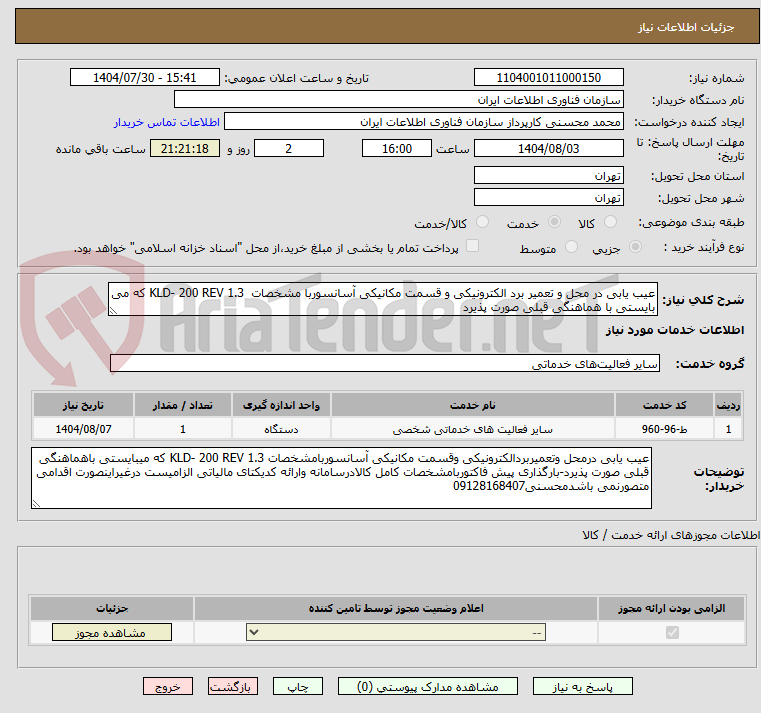Click the استان محل تحویل field
The width and height of the screenshot is (761, 713).
pyautogui.click(x=548, y=176)
